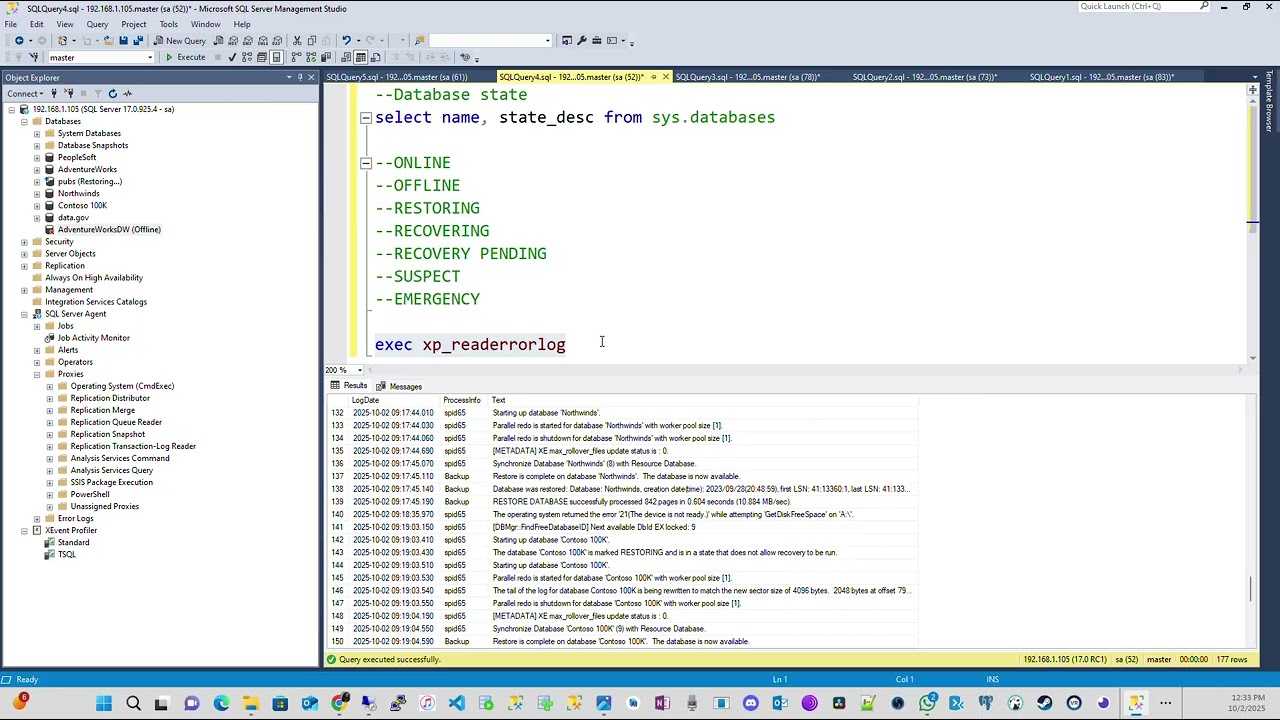The width and height of the screenshot is (1280, 720).
Task: Click the Copy icon in the toolbar
Action: tap(312, 41)
